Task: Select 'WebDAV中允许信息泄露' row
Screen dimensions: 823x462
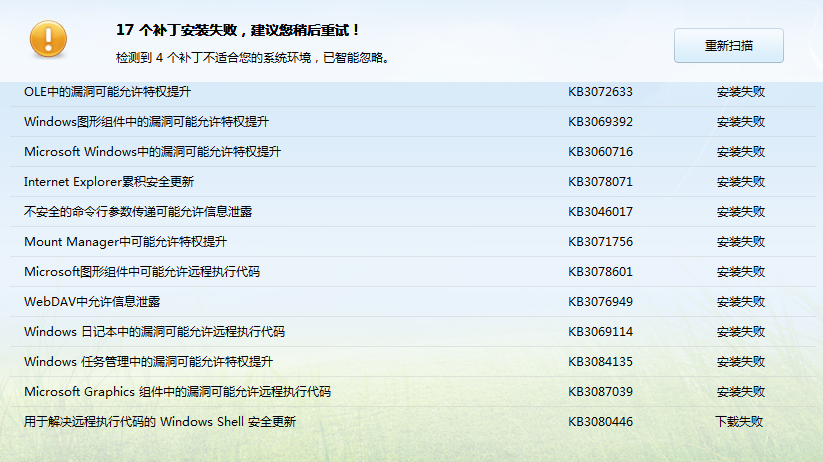Action: coord(413,301)
